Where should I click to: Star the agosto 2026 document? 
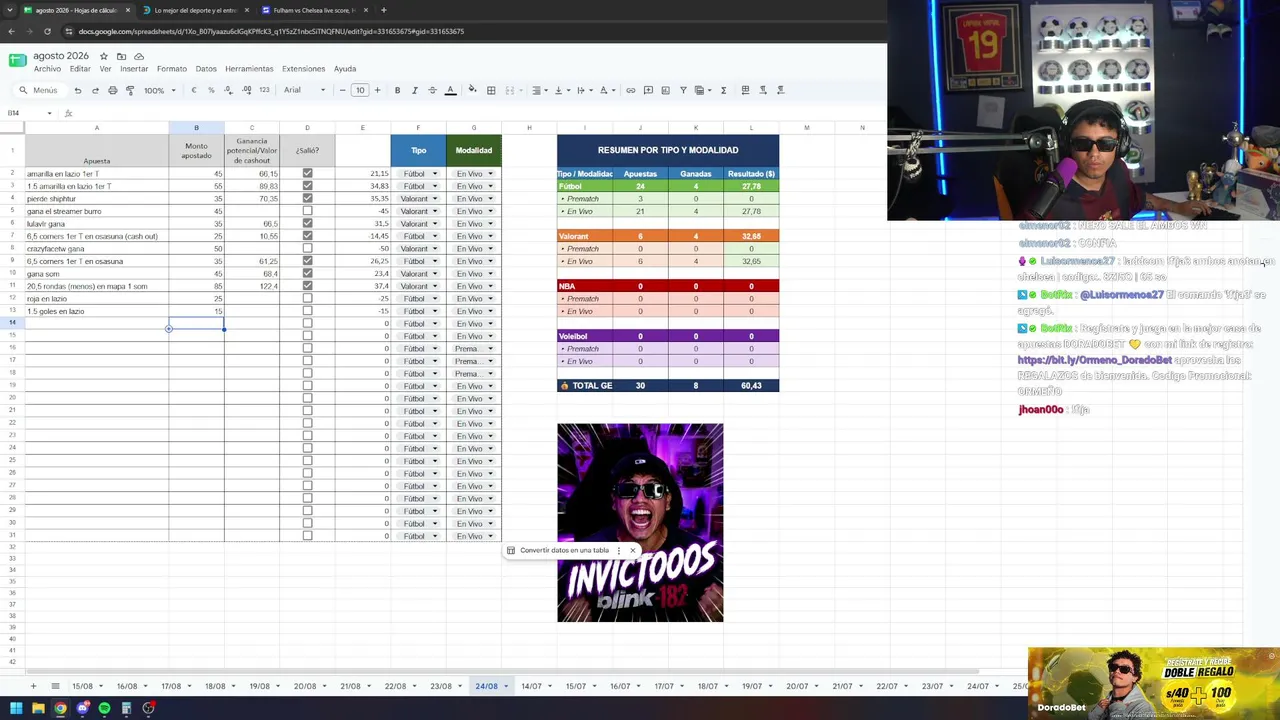pos(104,56)
